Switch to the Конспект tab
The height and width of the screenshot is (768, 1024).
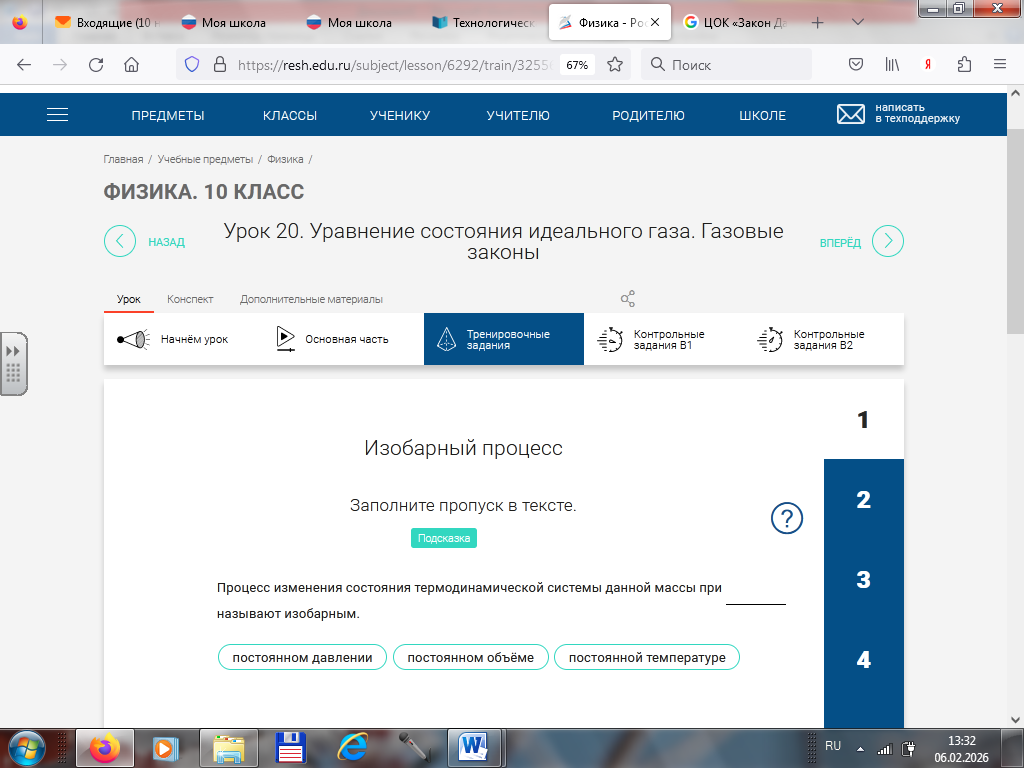point(190,299)
